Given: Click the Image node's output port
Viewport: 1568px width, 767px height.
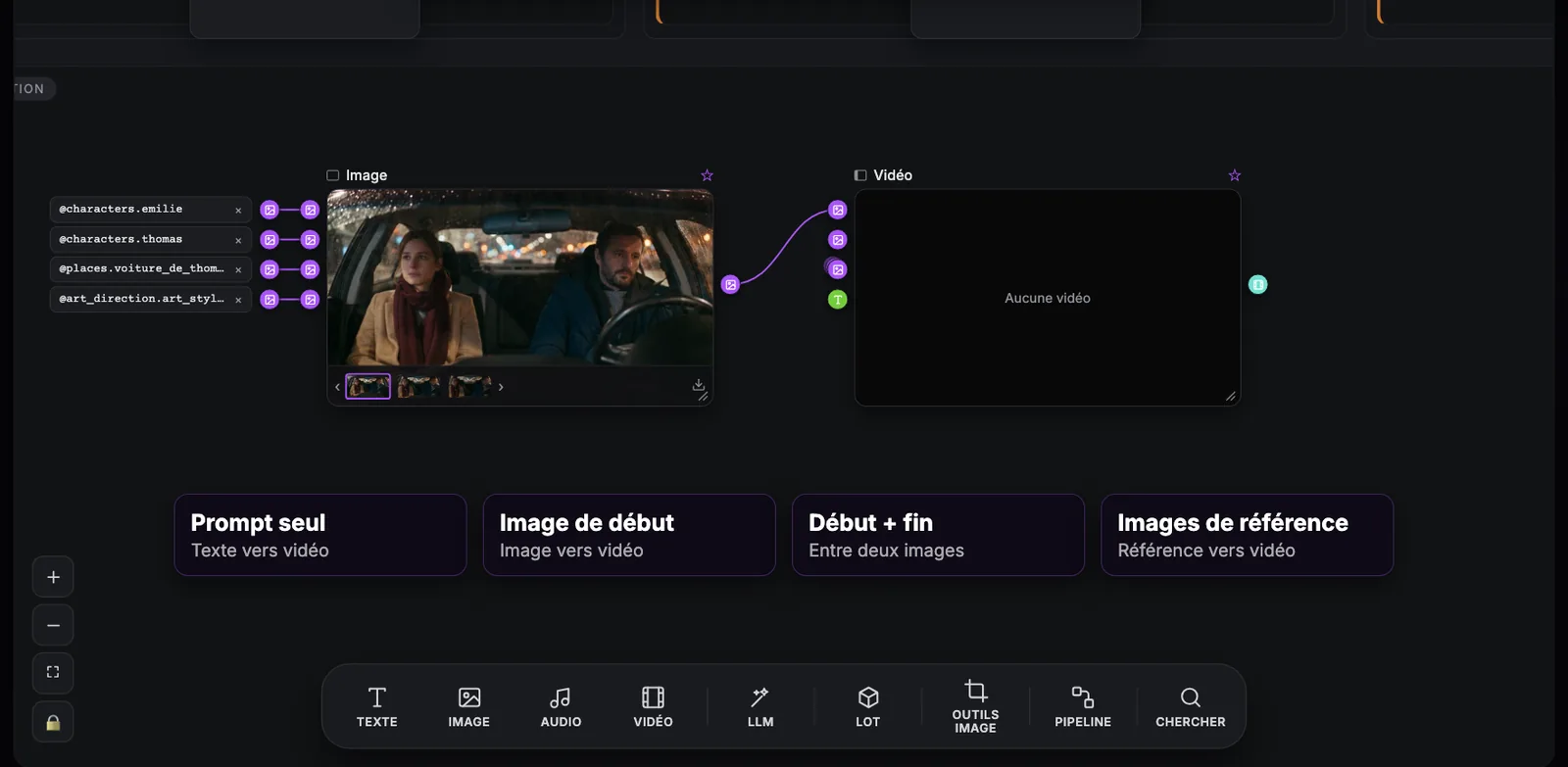Looking at the screenshot, I should click(x=730, y=284).
